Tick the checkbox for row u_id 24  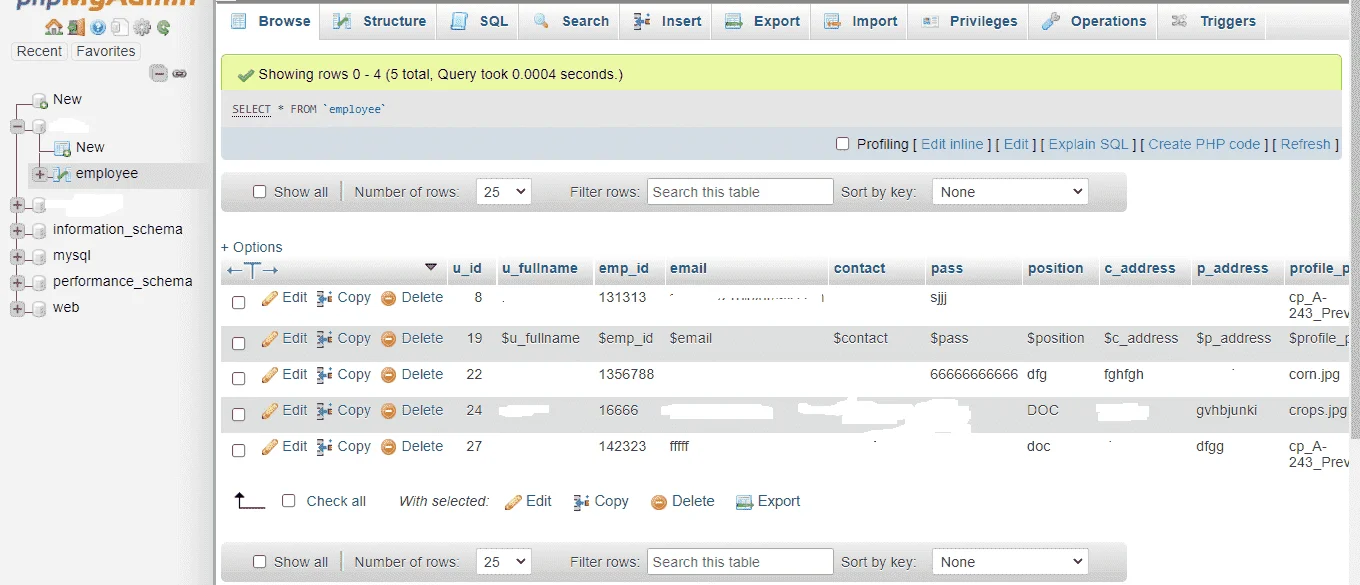coord(239,414)
